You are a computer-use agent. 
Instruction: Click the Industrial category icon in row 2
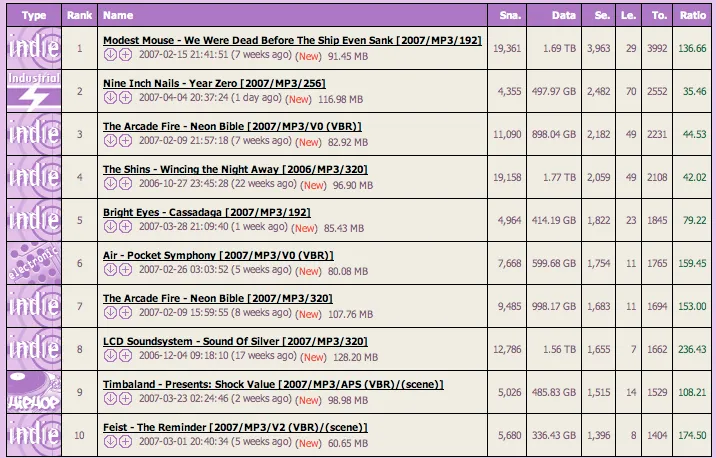tap(32, 89)
